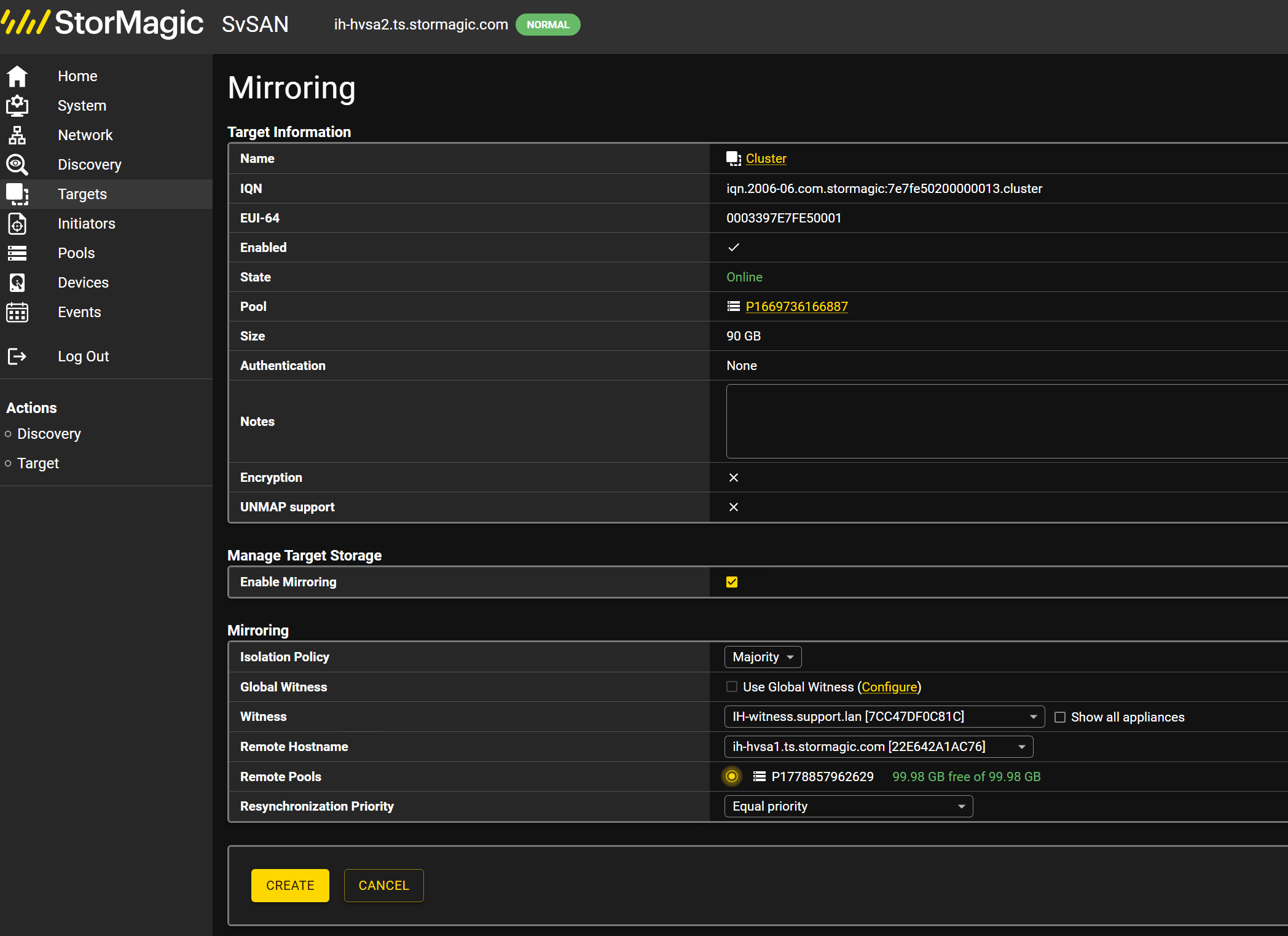Image resolution: width=1288 pixels, height=936 pixels.
Task: Open Isolation Policy Majority dropdown
Action: click(763, 657)
